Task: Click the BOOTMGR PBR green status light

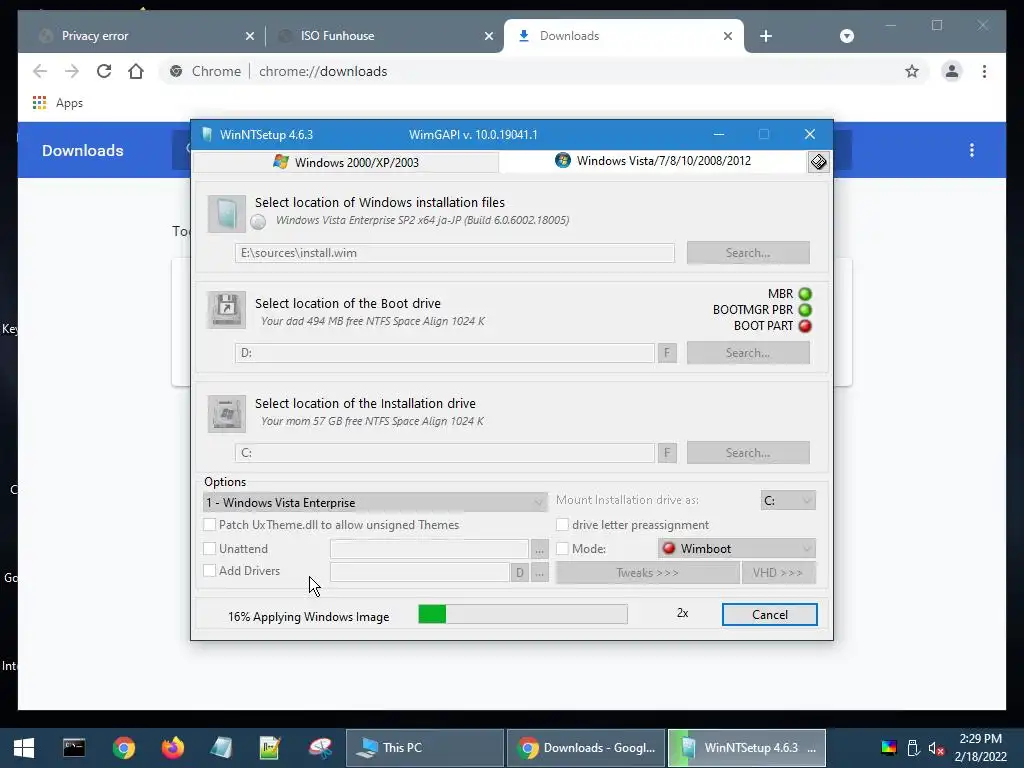Action: point(805,310)
